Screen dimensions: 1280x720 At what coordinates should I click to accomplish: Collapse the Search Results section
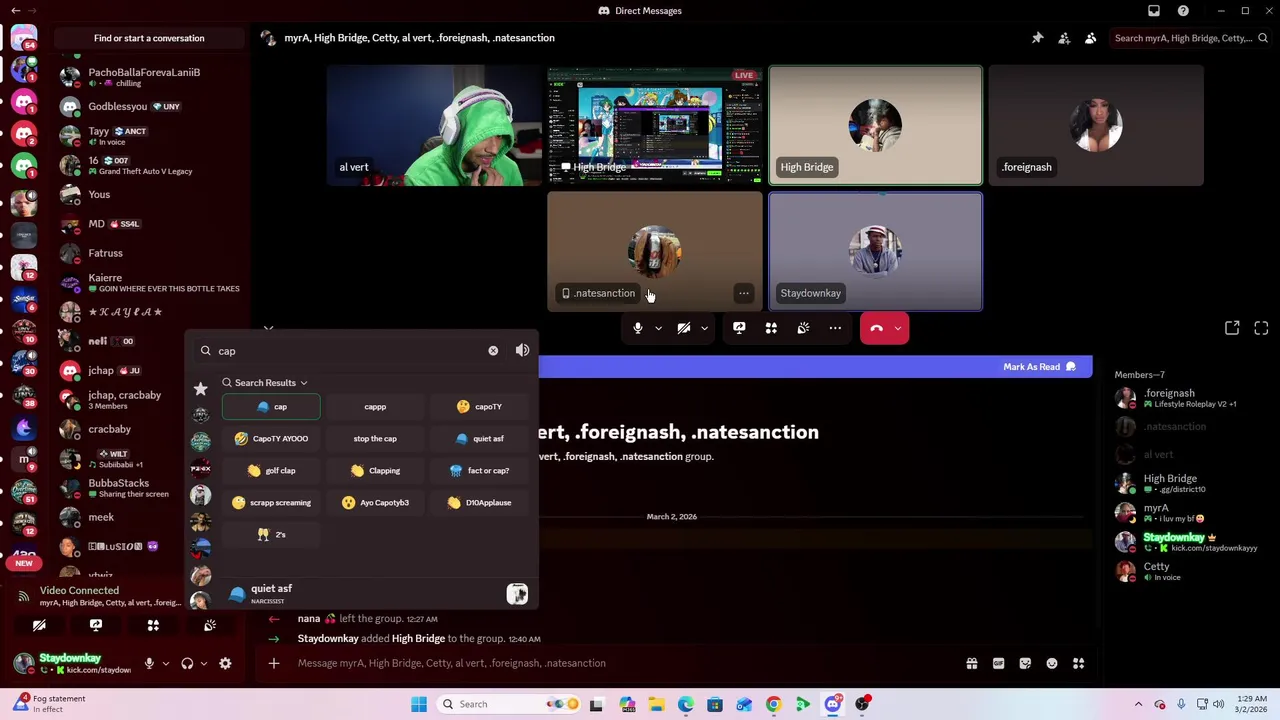tap(265, 383)
